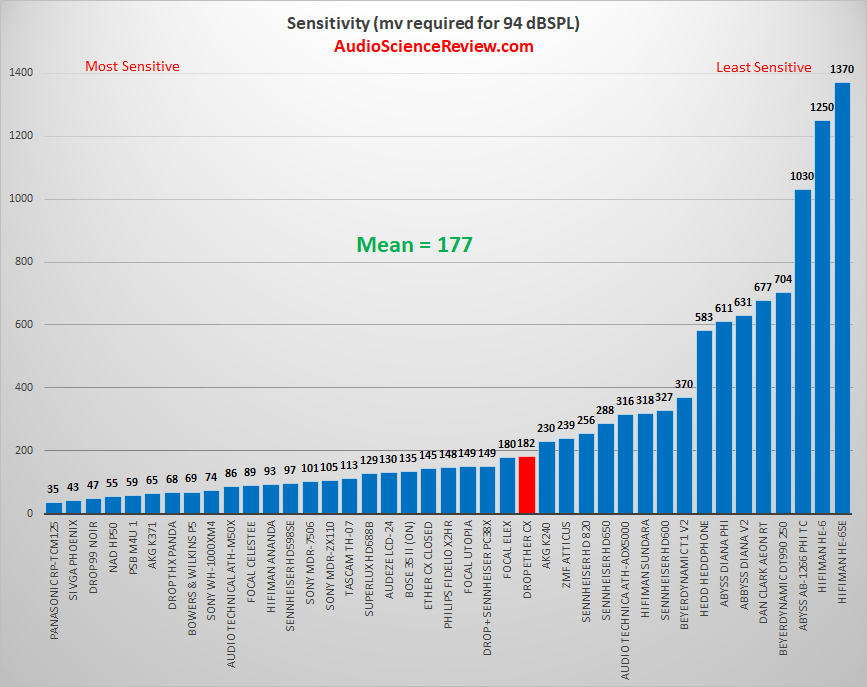The width and height of the screenshot is (867, 687).
Task: Select the data value "180"
Action: pos(507,444)
